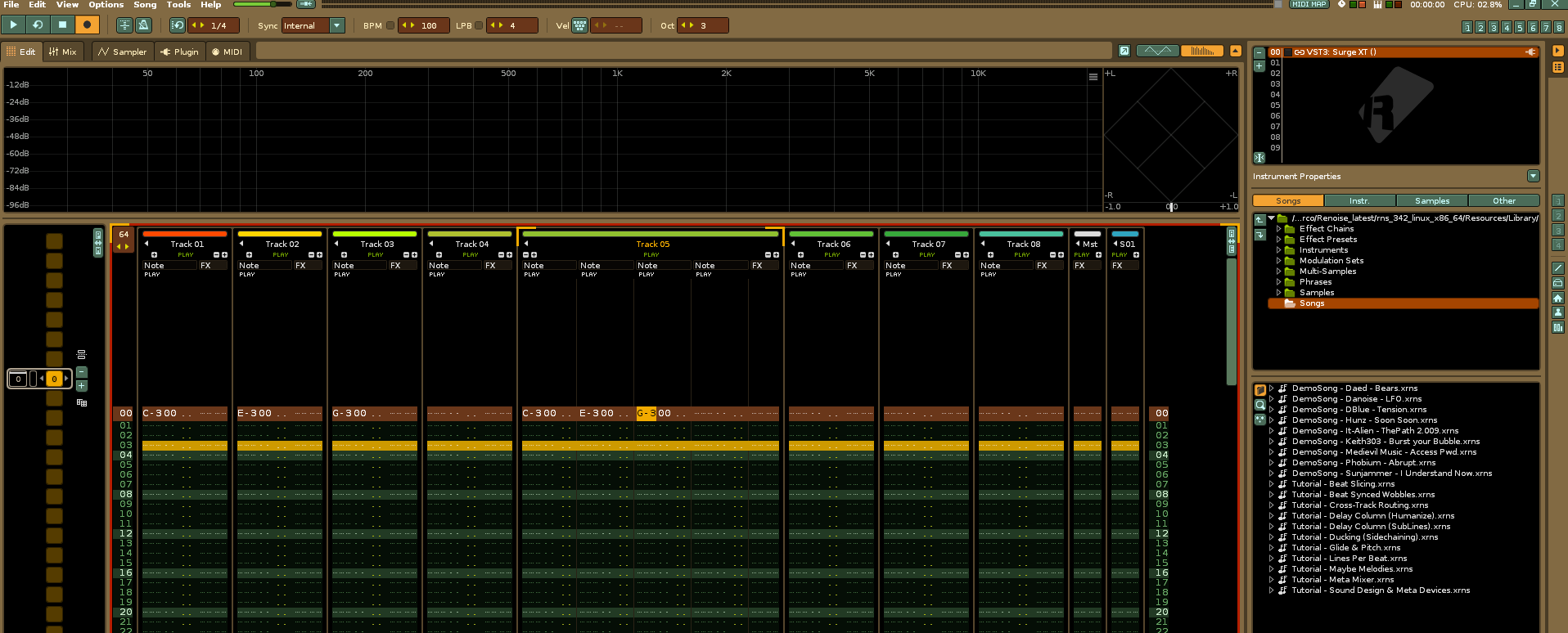1568x633 pixels.
Task: Toggle pattern follow button in transport
Action: [124, 25]
